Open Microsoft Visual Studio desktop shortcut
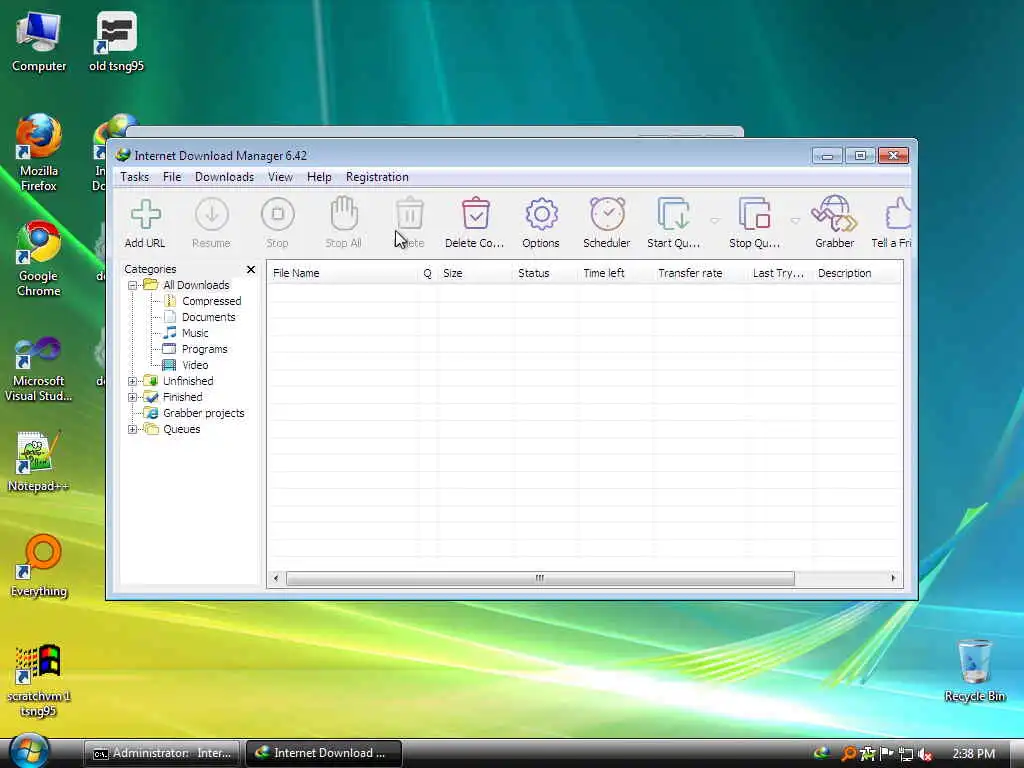The image size is (1024, 768). point(38,369)
